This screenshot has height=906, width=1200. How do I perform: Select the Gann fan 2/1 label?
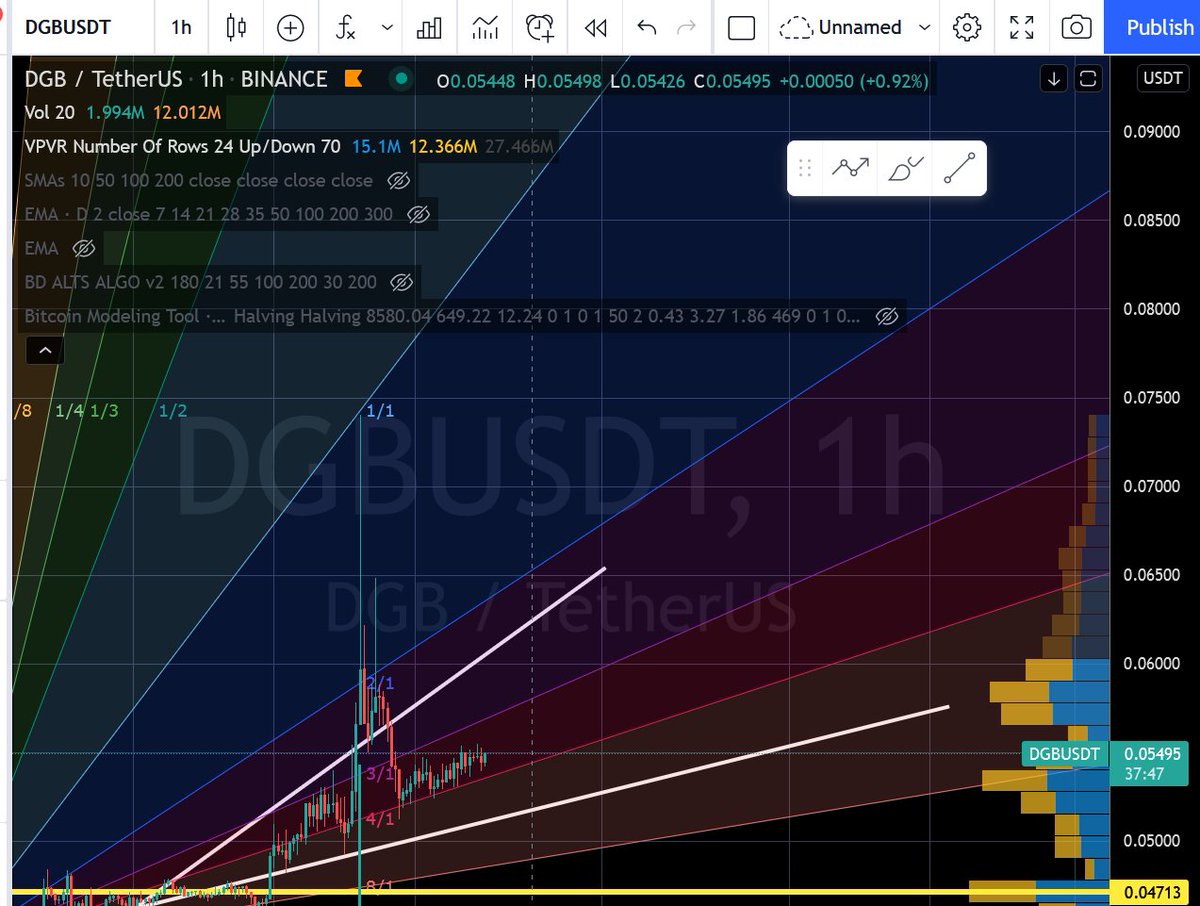point(380,684)
